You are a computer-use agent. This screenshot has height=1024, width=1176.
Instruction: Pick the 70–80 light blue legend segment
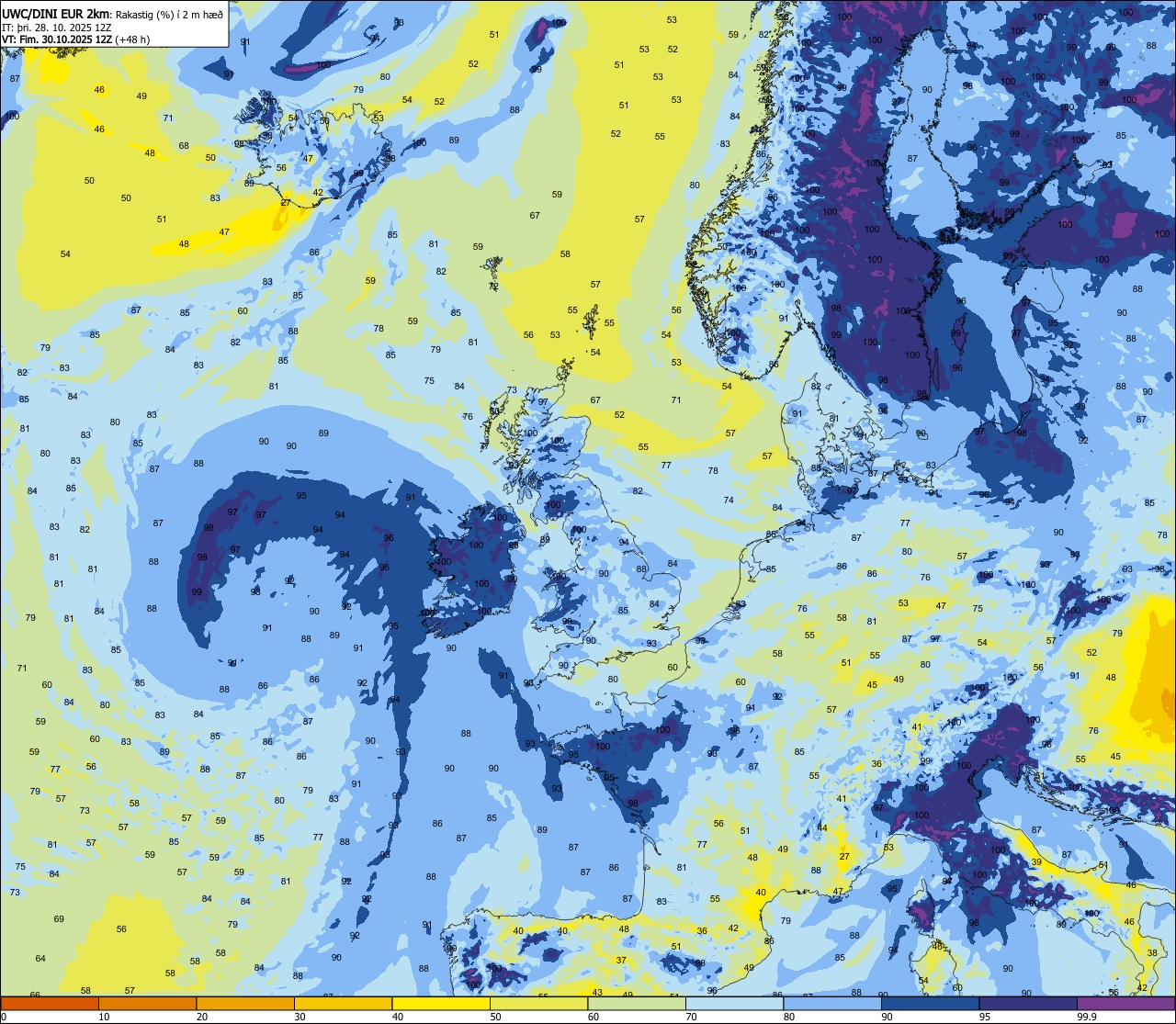pyautogui.click(x=734, y=1004)
